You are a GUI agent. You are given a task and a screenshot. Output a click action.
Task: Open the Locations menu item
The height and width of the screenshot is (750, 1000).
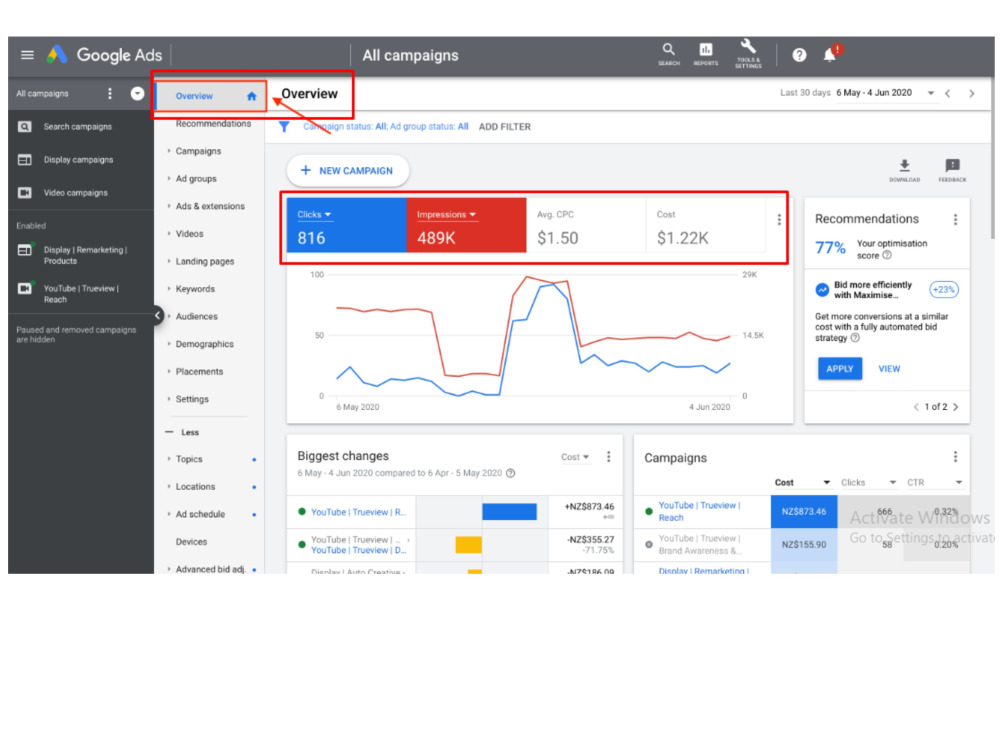(195, 487)
